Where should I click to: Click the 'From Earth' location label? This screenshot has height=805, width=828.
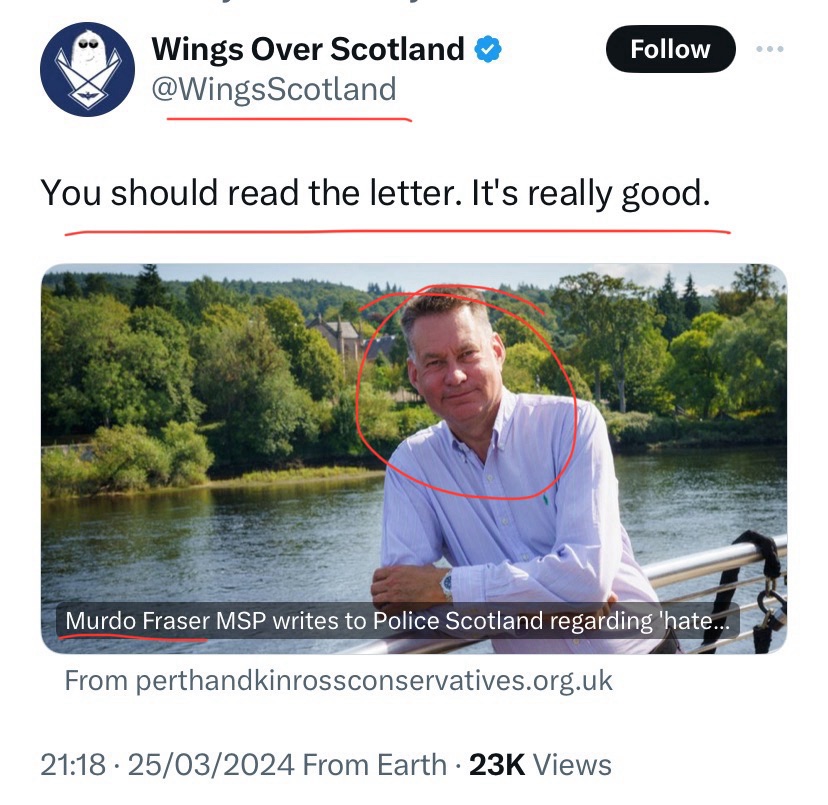[x=373, y=765]
